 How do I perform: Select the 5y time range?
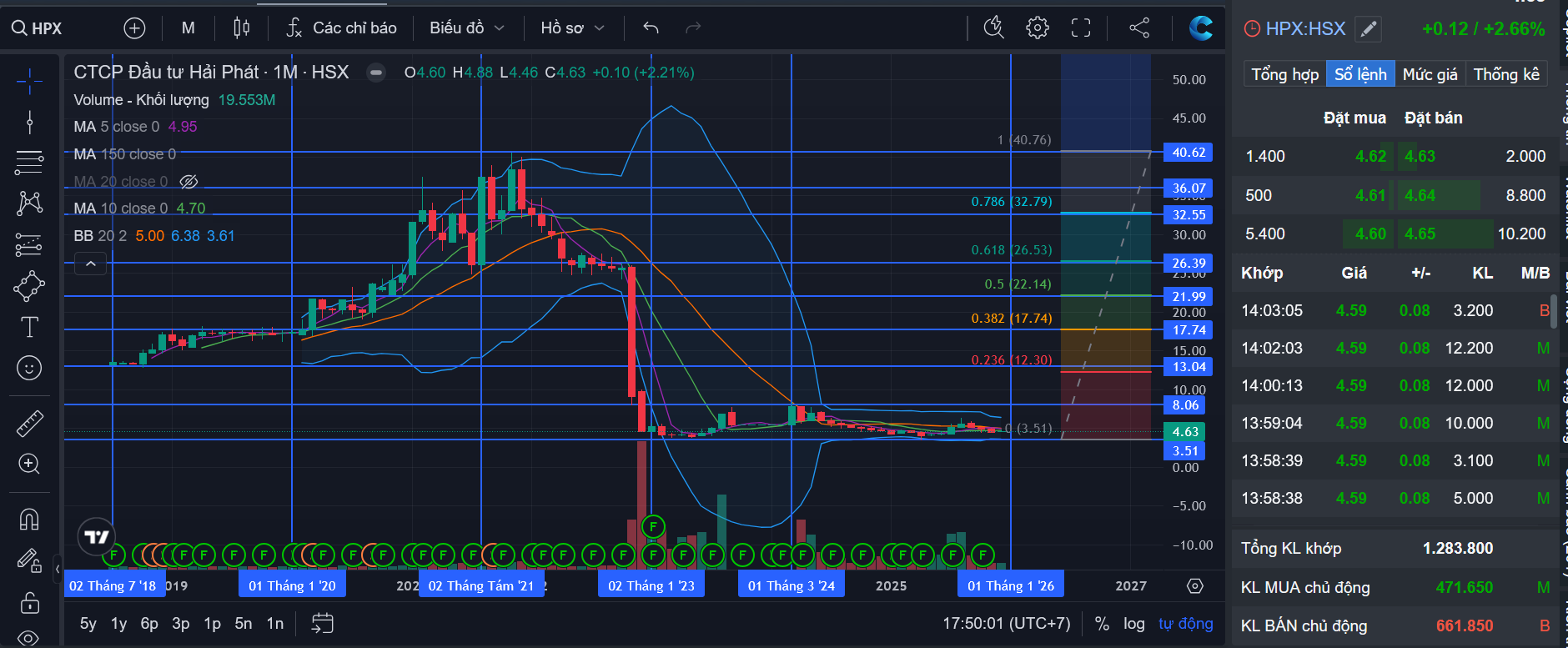tap(88, 624)
